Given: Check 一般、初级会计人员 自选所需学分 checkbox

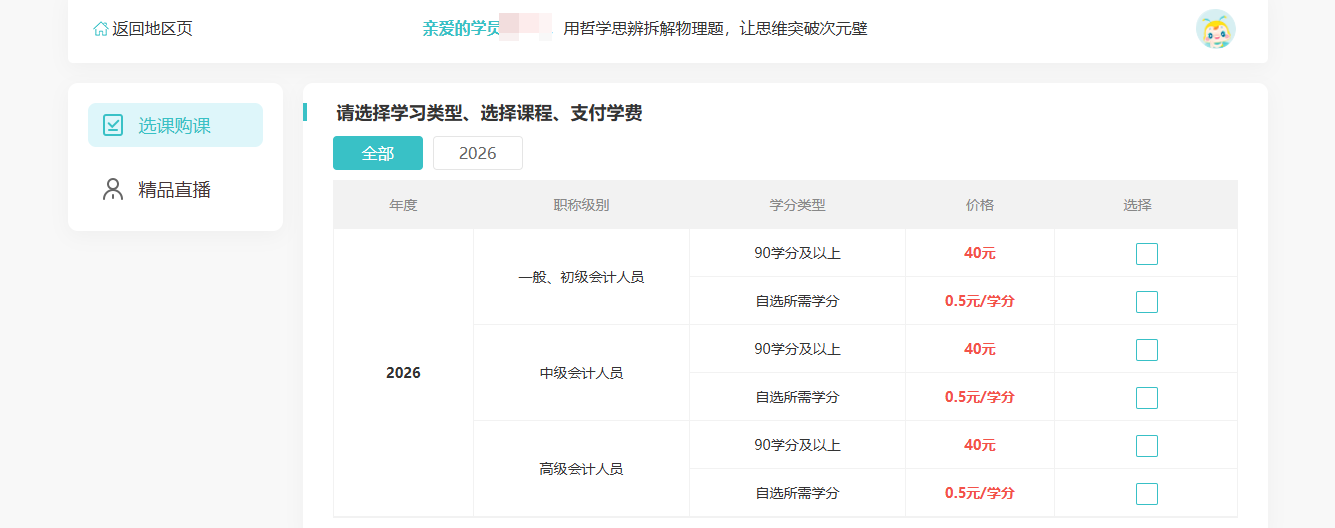Looking at the screenshot, I should click(1147, 302).
